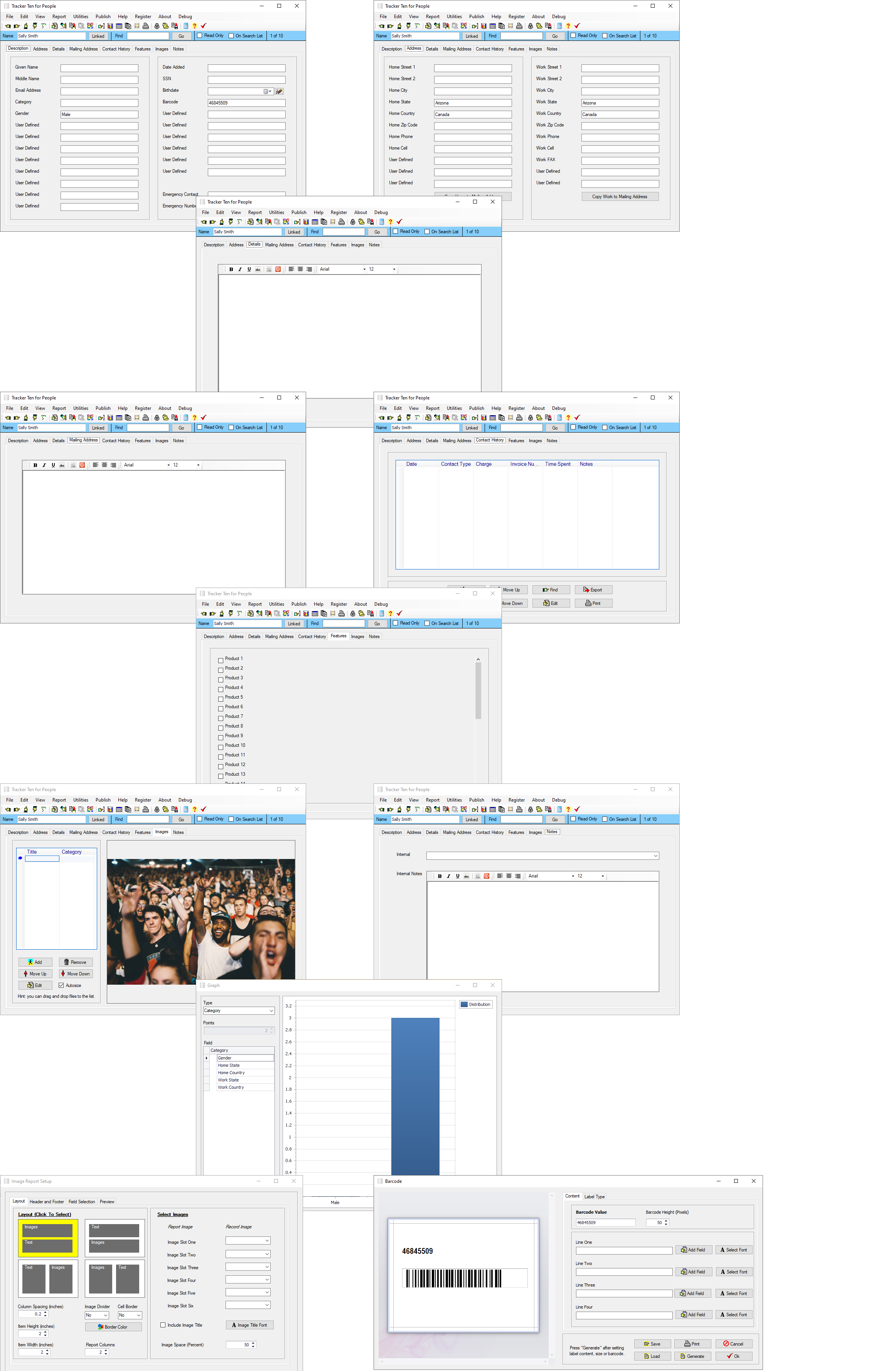Screen dimensions: 896x1371
Task: Toggle the Autosize checkbox
Action: pyautogui.click(x=61, y=985)
